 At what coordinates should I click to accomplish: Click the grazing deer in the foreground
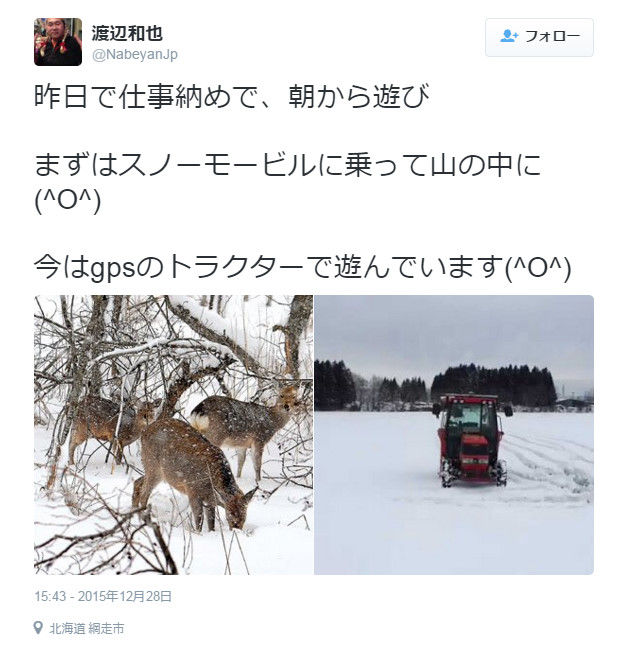[193, 473]
